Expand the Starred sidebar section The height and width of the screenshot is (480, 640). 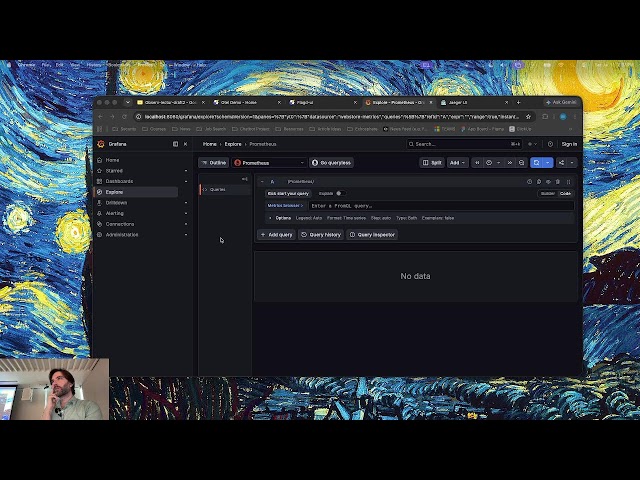[x=186, y=171]
